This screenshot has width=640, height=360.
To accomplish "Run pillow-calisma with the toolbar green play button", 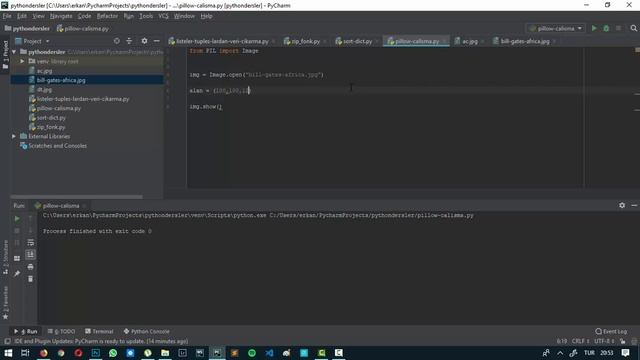I will click(x=594, y=28).
